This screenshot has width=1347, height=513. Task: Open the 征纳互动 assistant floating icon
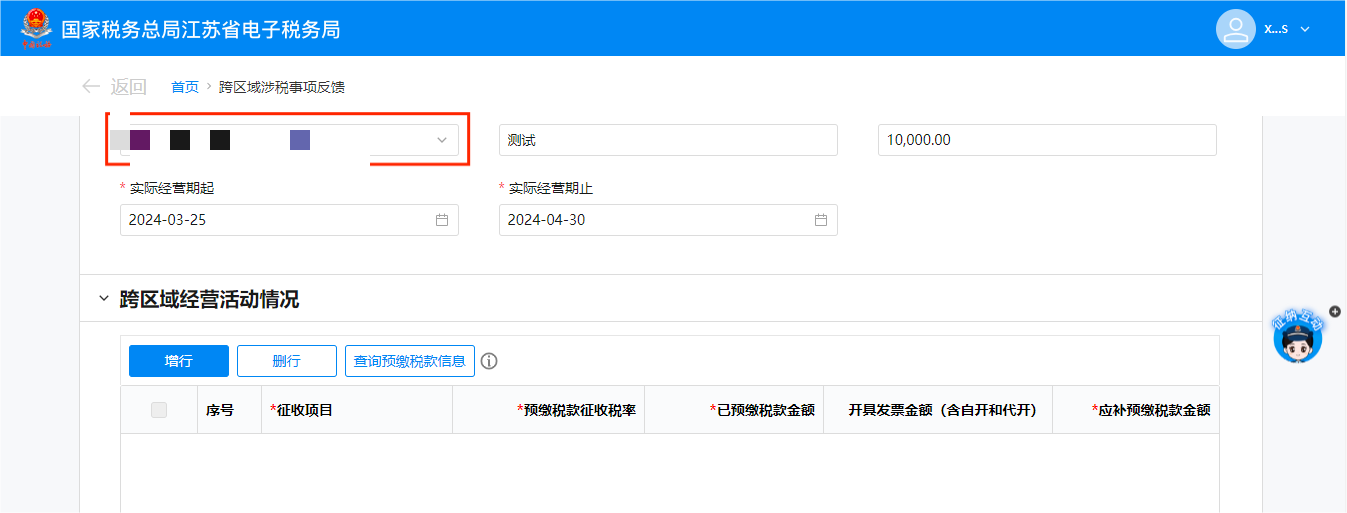coord(1297,338)
